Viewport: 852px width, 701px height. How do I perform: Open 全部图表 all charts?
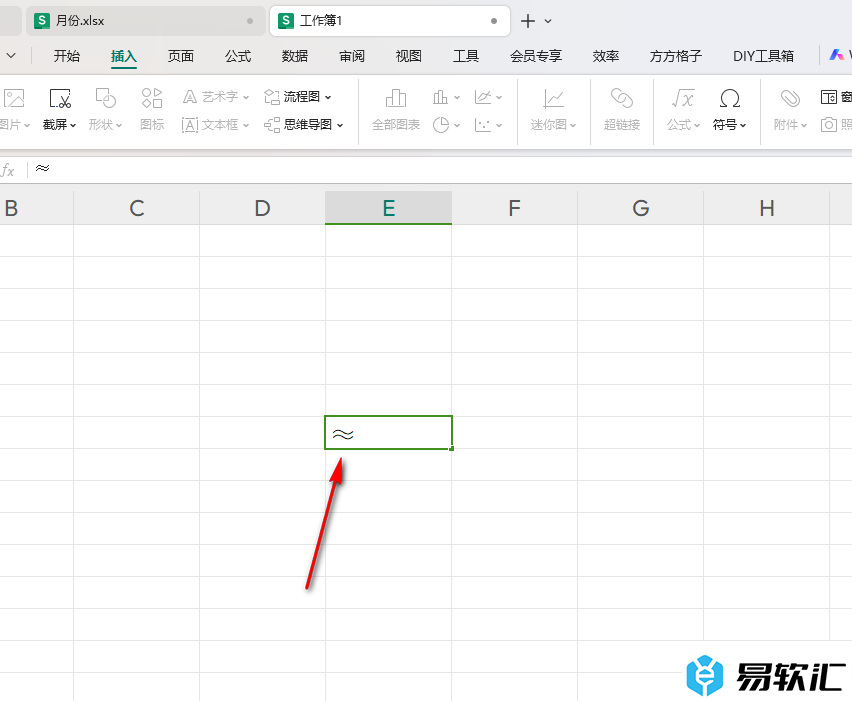396,110
